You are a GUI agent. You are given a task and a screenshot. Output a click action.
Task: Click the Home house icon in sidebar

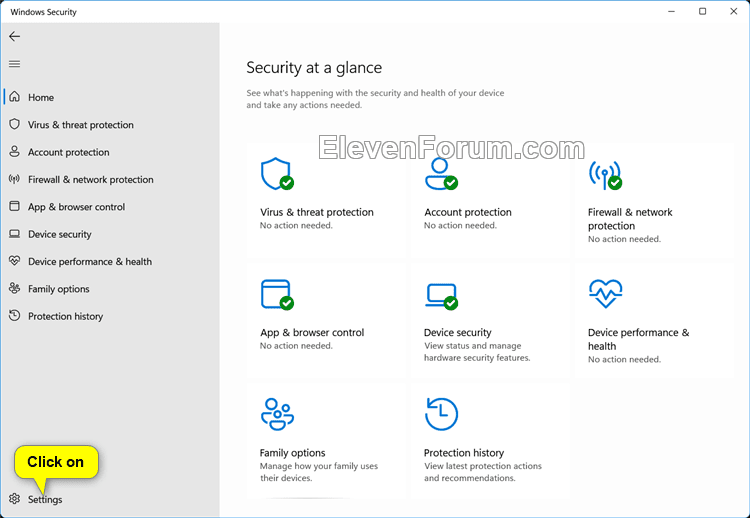tap(15, 97)
